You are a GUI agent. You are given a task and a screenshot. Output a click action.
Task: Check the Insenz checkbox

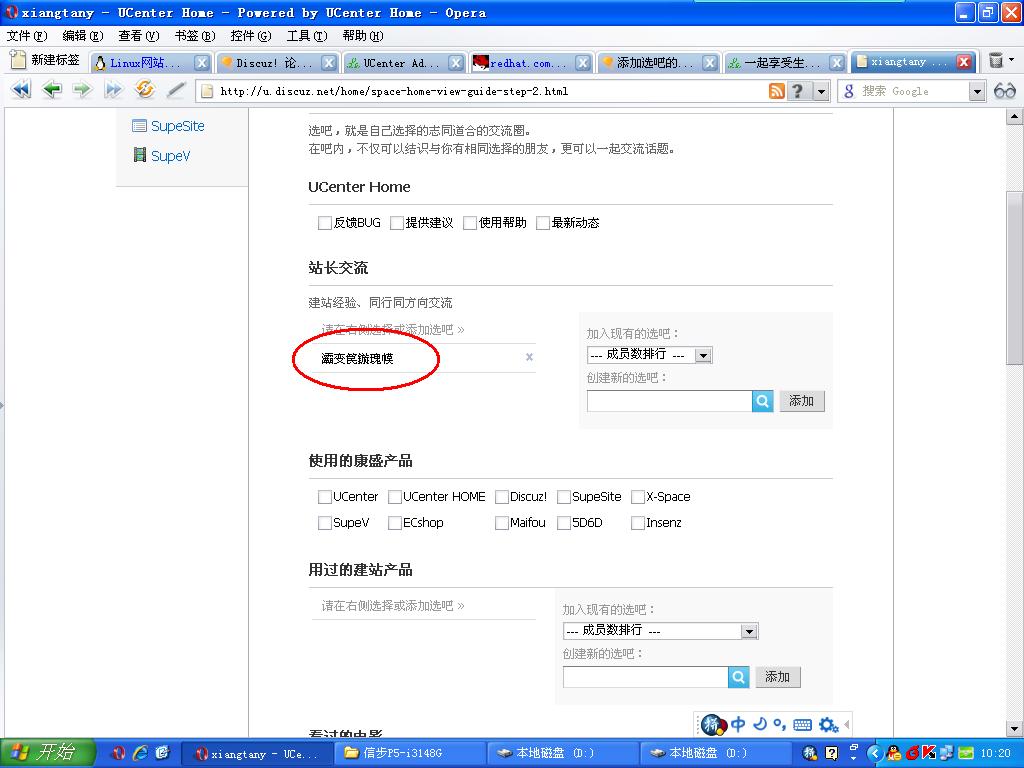pos(638,523)
